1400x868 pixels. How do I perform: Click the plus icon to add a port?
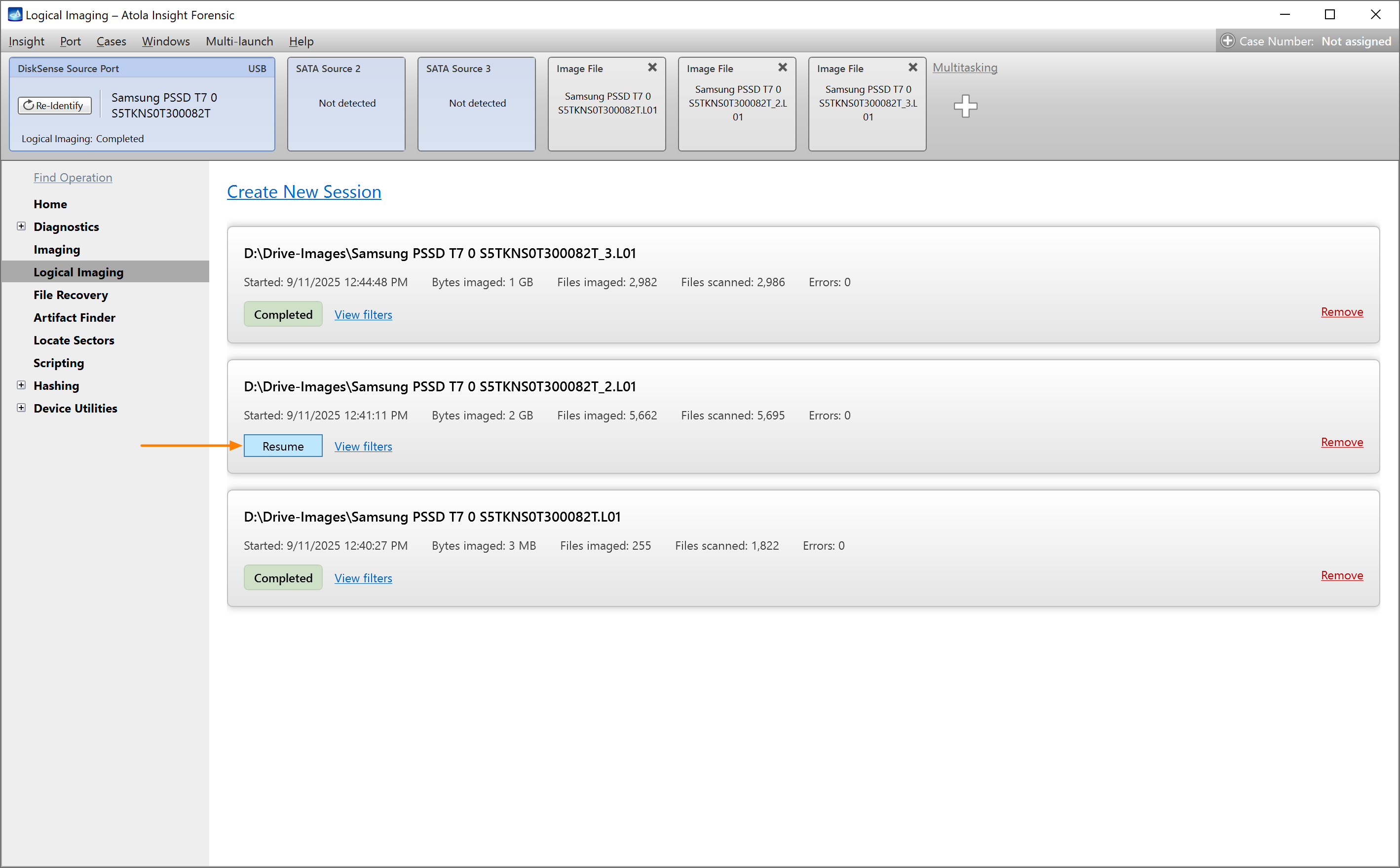(965, 106)
